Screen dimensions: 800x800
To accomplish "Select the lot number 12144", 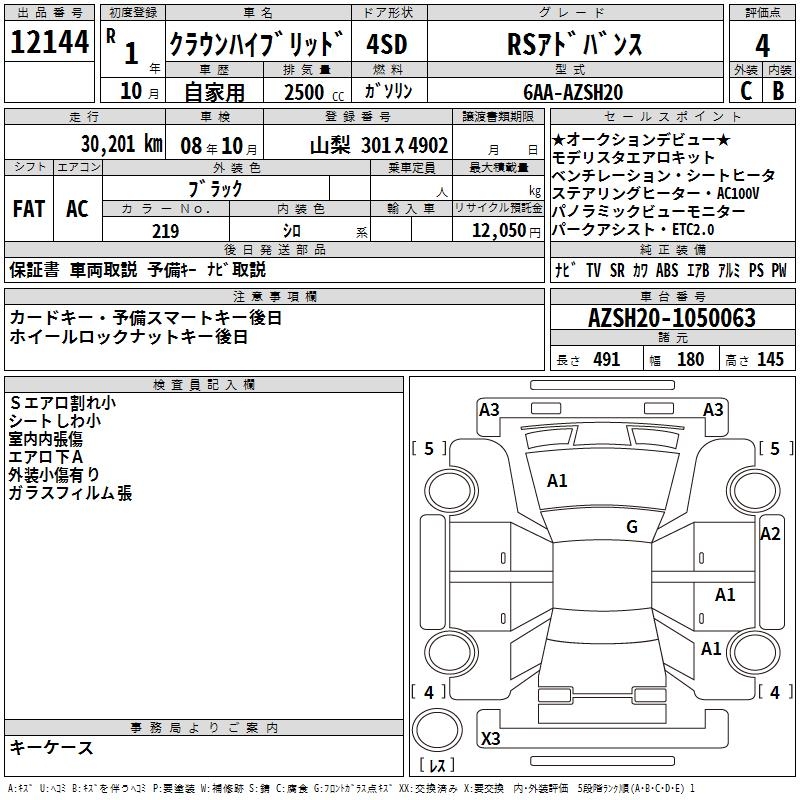I will [x=49, y=44].
